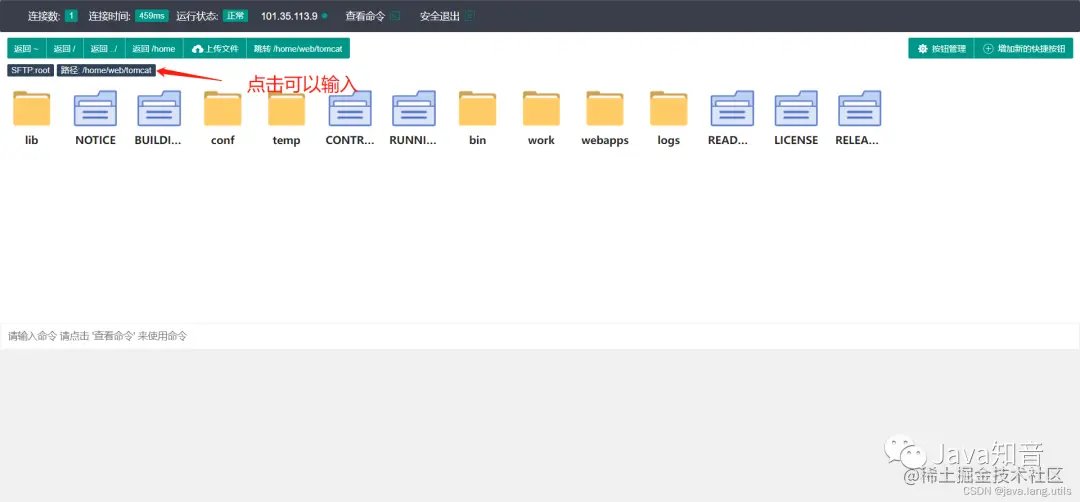Select the RELEA... file icon
This screenshot has height=502, width=1080.
coord(860,109)
